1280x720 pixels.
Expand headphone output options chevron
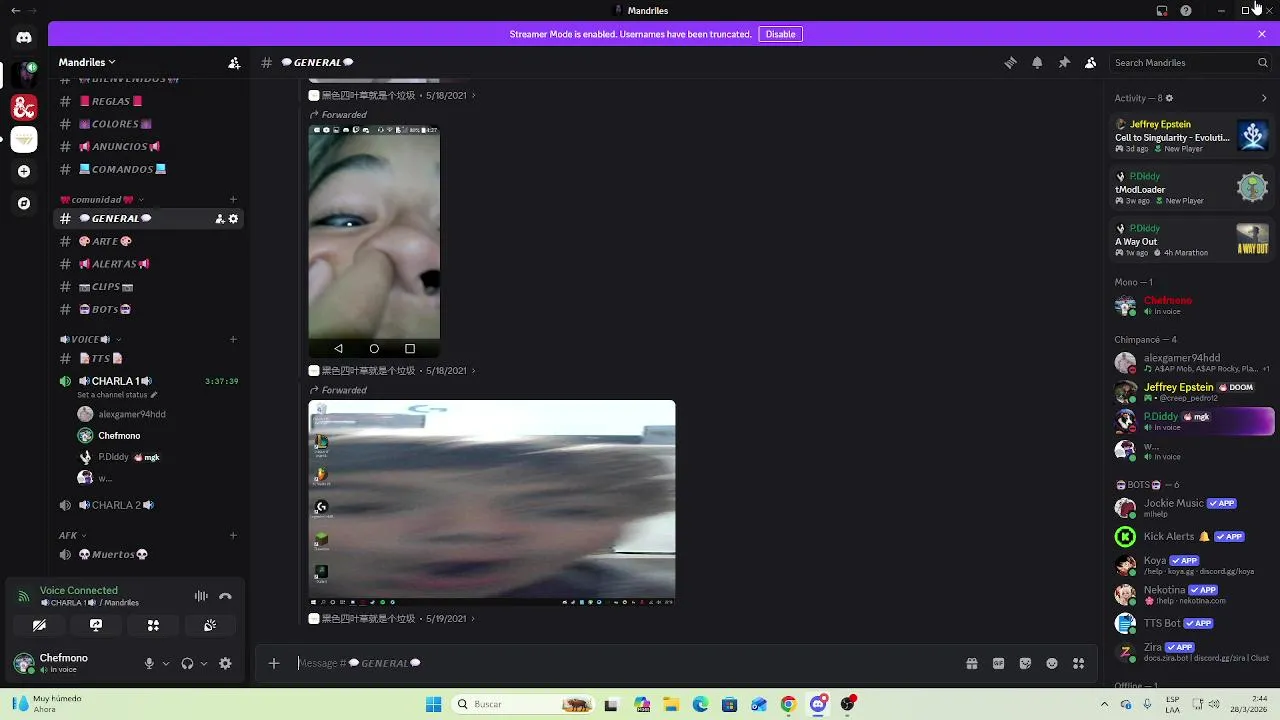pos(204,663)
